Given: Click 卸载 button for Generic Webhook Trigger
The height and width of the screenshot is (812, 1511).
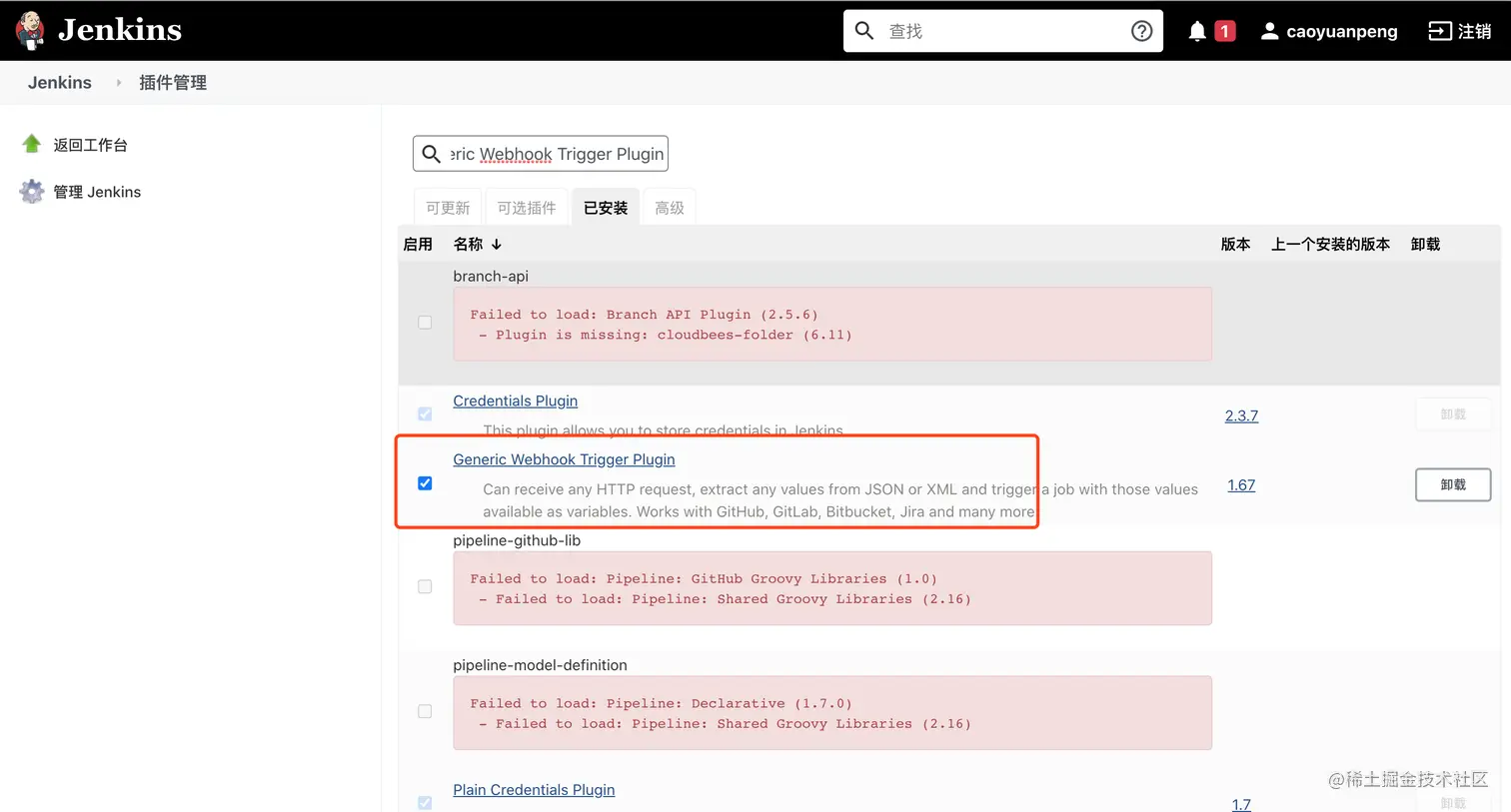Looking at the screenshot, I should tap(1453, 484).
